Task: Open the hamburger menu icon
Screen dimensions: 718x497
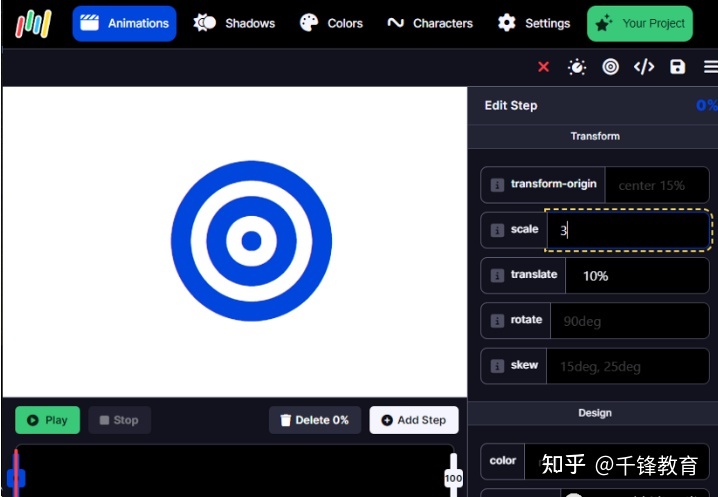Action: tap(711, 67)
